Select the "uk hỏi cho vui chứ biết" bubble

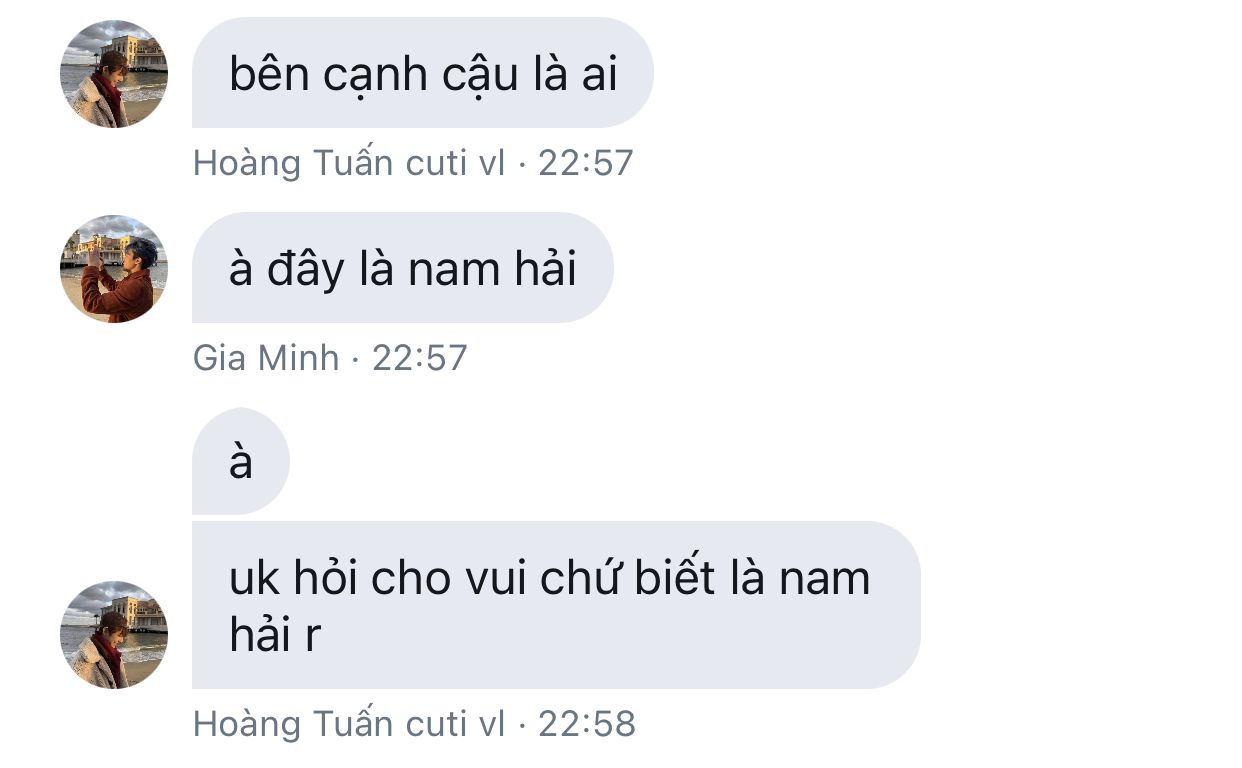[556, 605]
